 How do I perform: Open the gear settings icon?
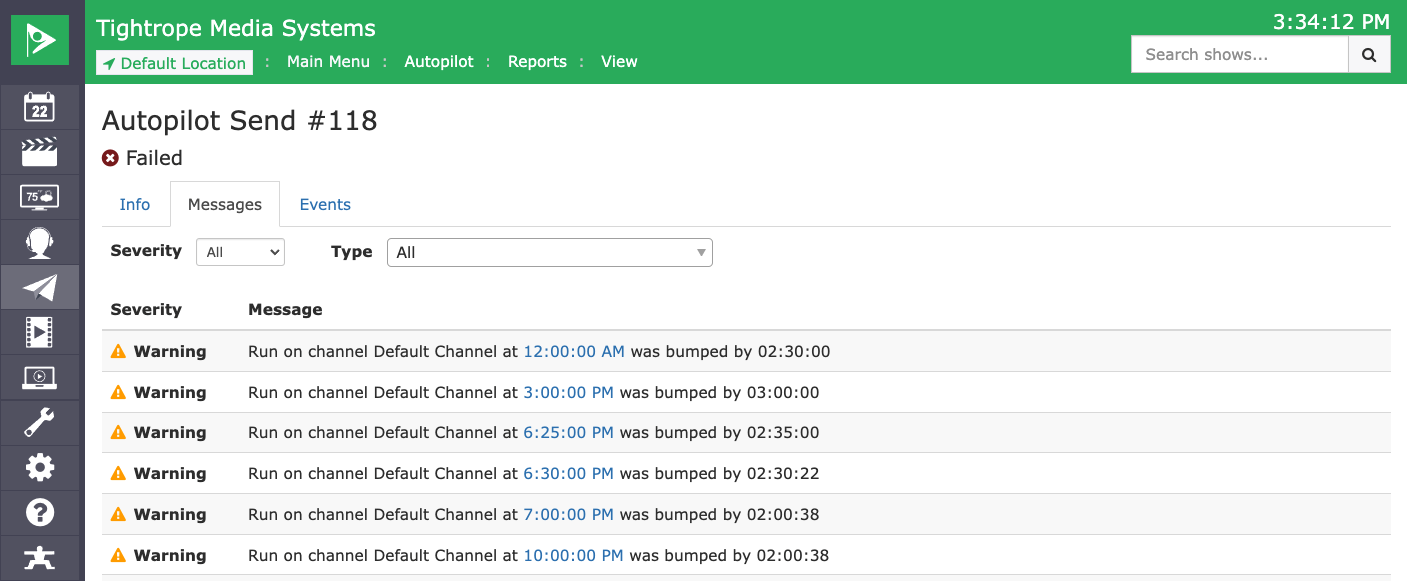coord(39,467)
